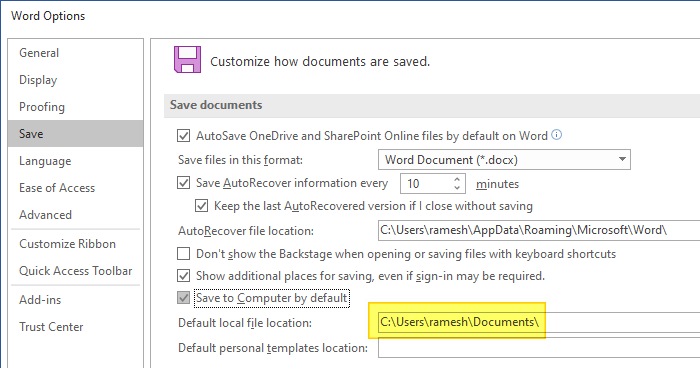Viewport: 700px width, 368px height.
Task: Toggle Show additional places for saving checkbox
Action: (183, 276)
